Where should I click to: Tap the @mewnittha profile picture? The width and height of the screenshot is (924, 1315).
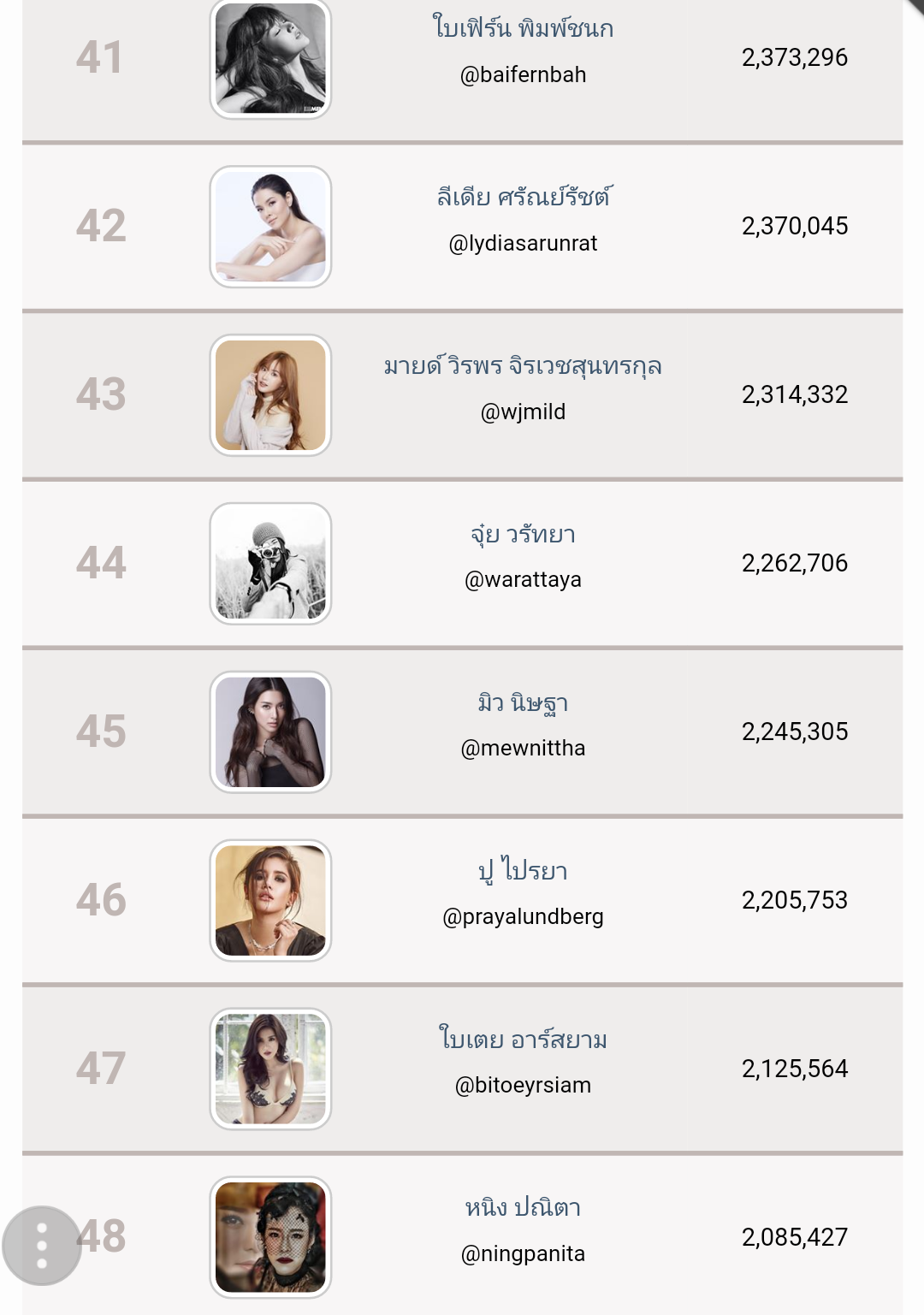tap(270, 732)
